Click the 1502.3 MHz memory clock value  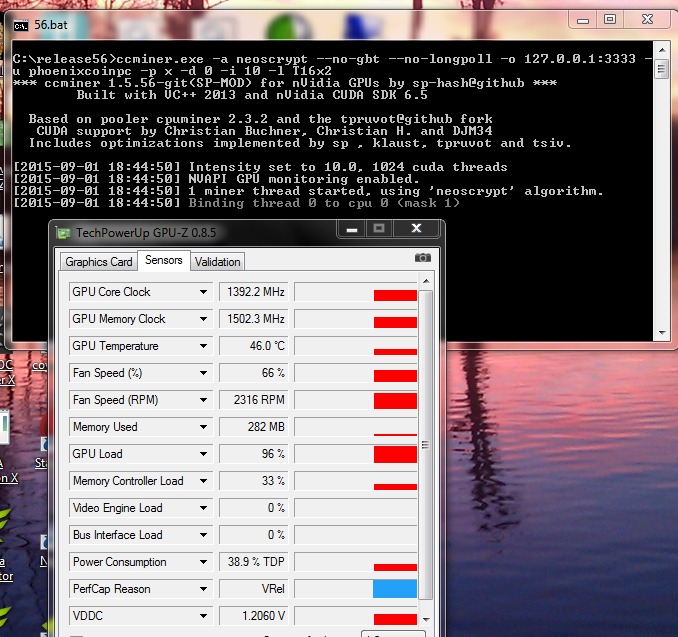click(x=254, y=319)
